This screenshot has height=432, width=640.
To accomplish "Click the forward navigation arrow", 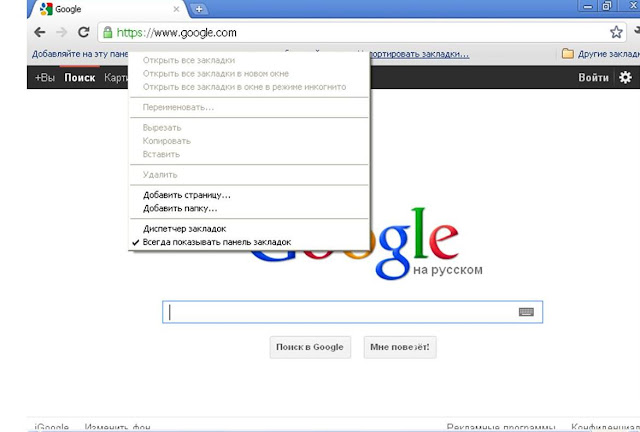I will click(x=62, y=32).
